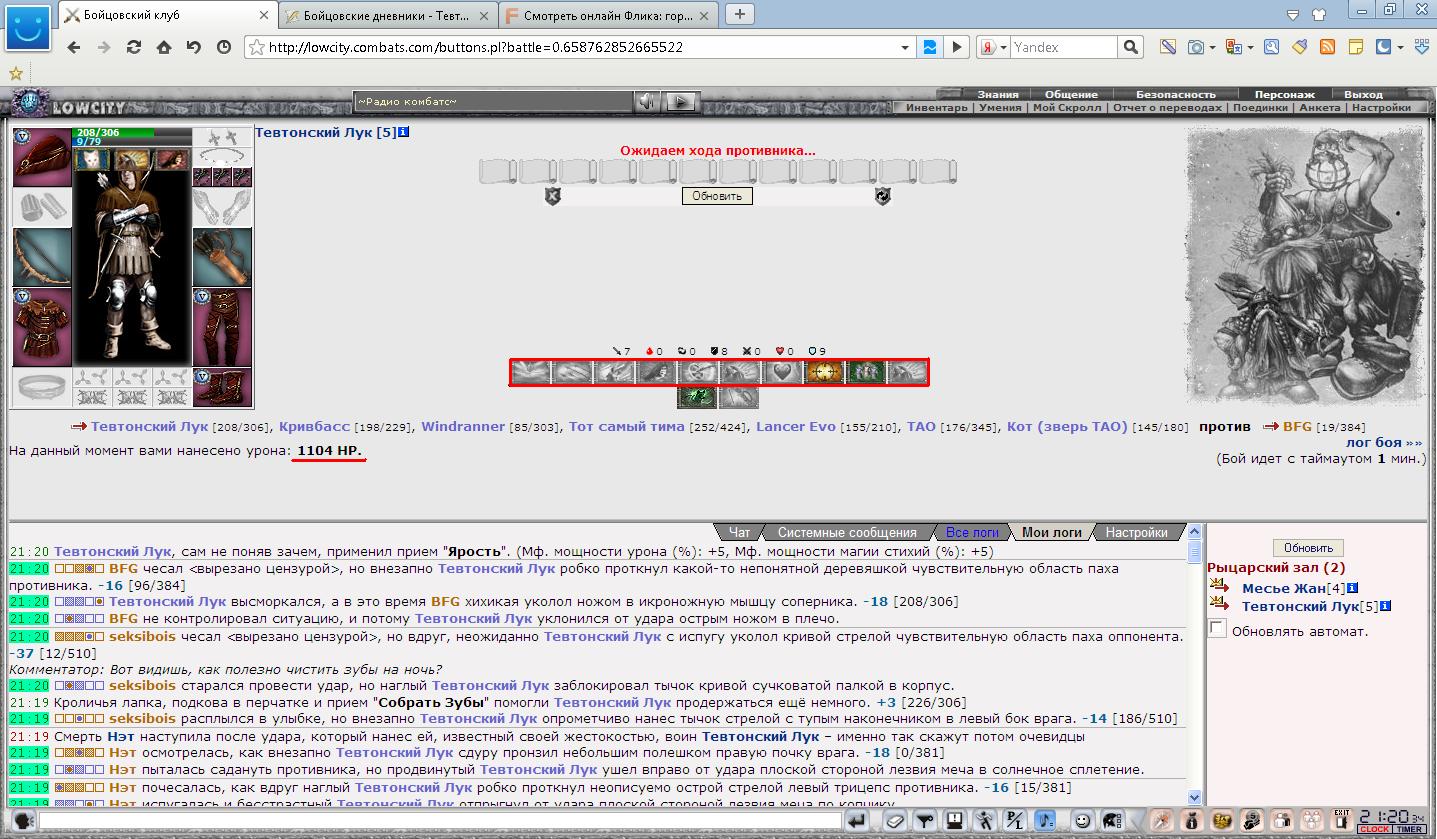Click the chat filter funnel icon

926,821
